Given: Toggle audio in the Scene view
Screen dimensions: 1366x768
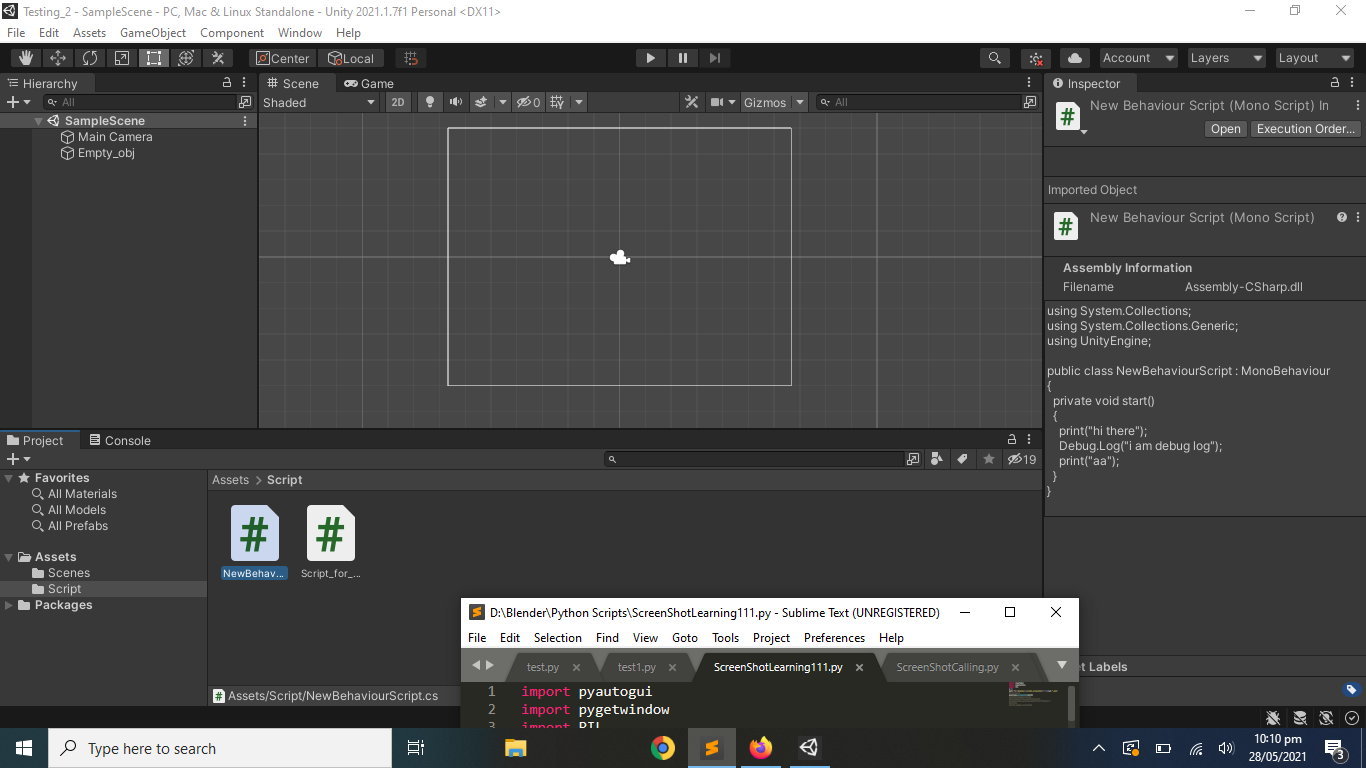Looking at the screenshot, I should (x=455, y=101).
